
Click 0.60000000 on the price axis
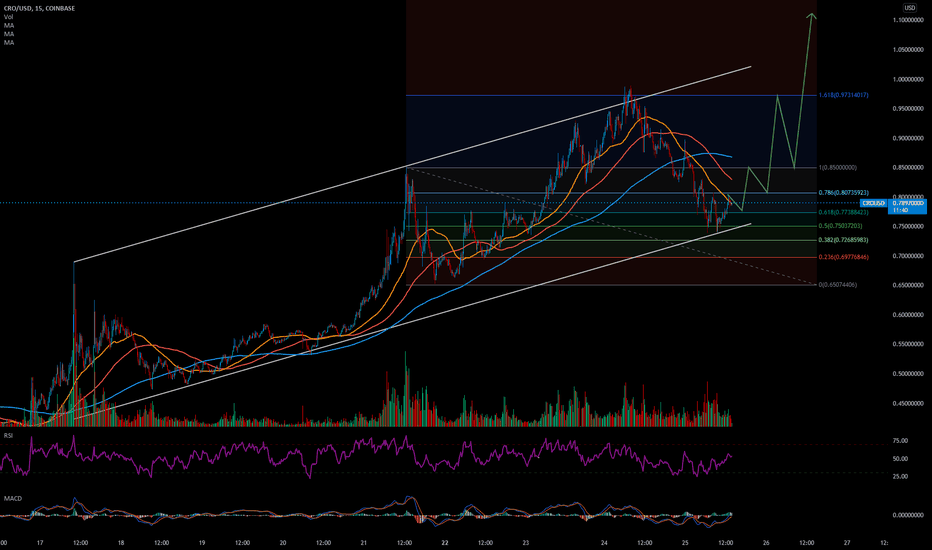908,315
